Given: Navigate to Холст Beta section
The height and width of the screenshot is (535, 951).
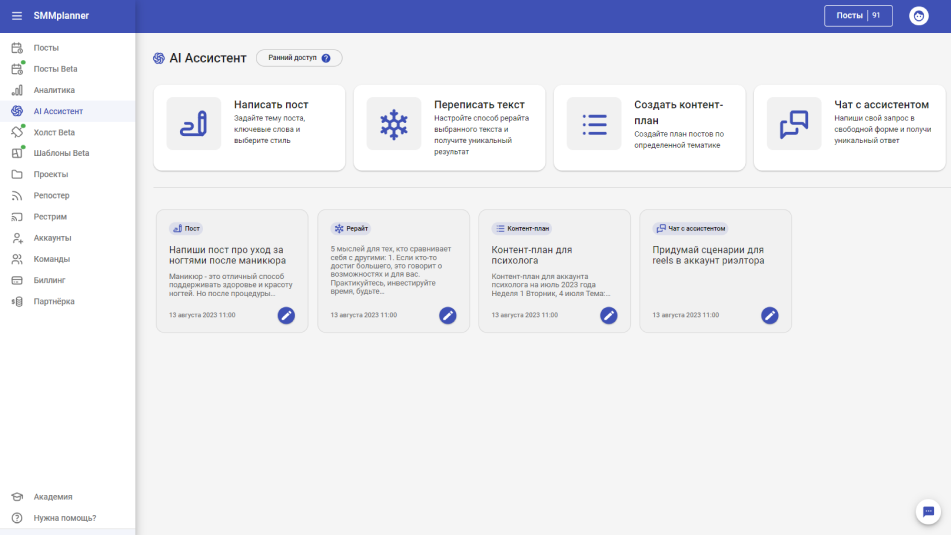Looking at the screenshot, I should (x=54, y=132).
